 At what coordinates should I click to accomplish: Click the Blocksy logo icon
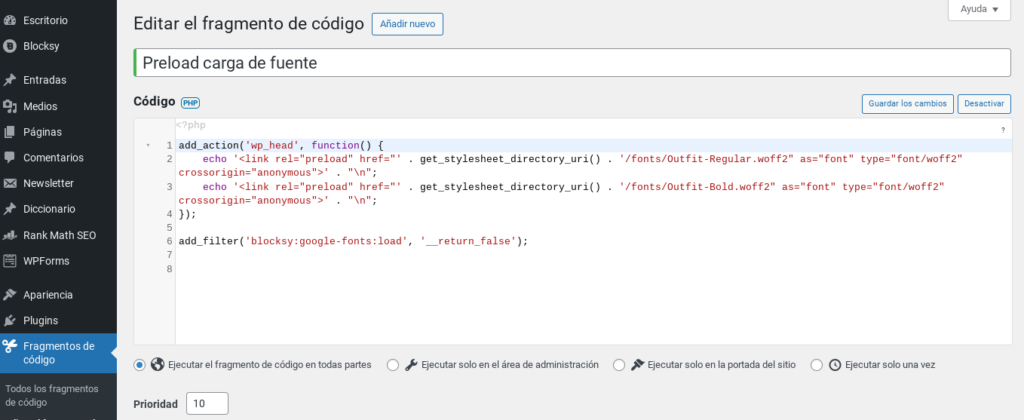click(9, 46)
